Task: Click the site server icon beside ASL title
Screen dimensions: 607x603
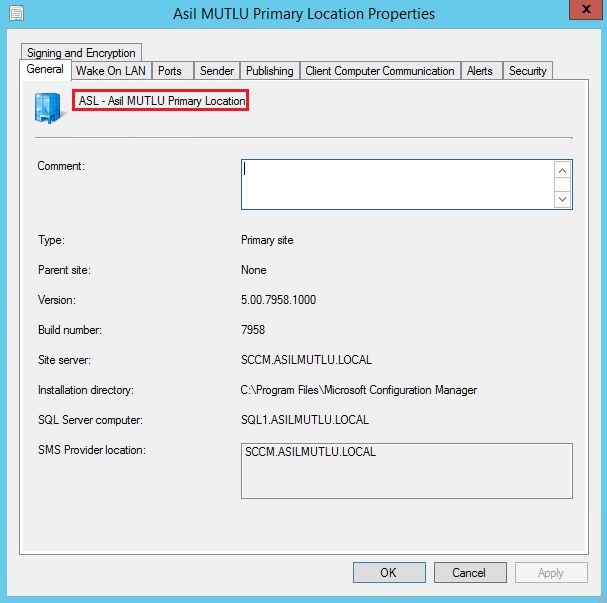Action: [48, 108]
